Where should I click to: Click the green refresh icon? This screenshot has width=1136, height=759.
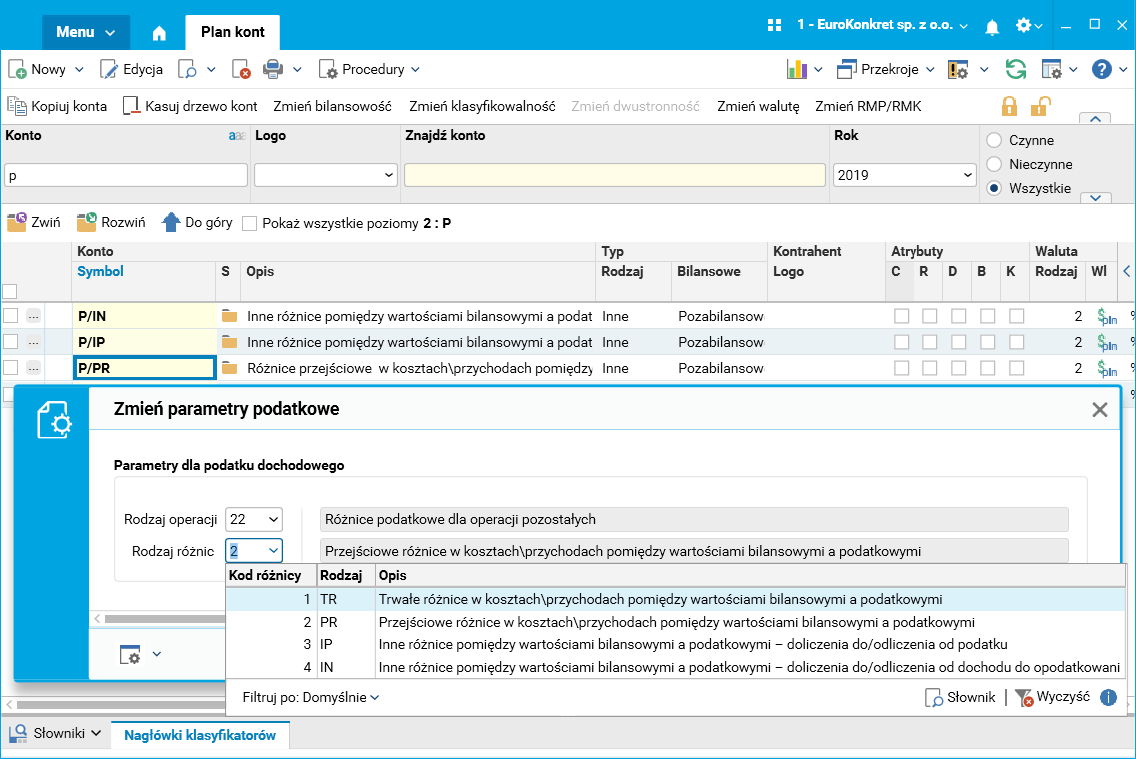1016,69
